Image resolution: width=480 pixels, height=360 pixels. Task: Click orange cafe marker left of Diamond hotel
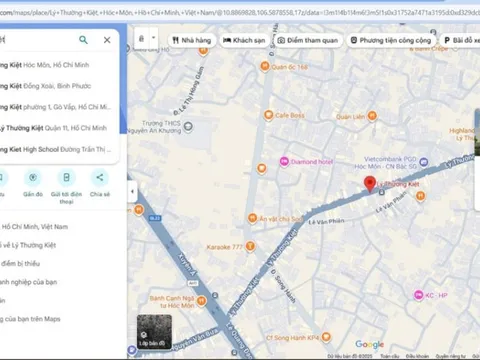262,168
